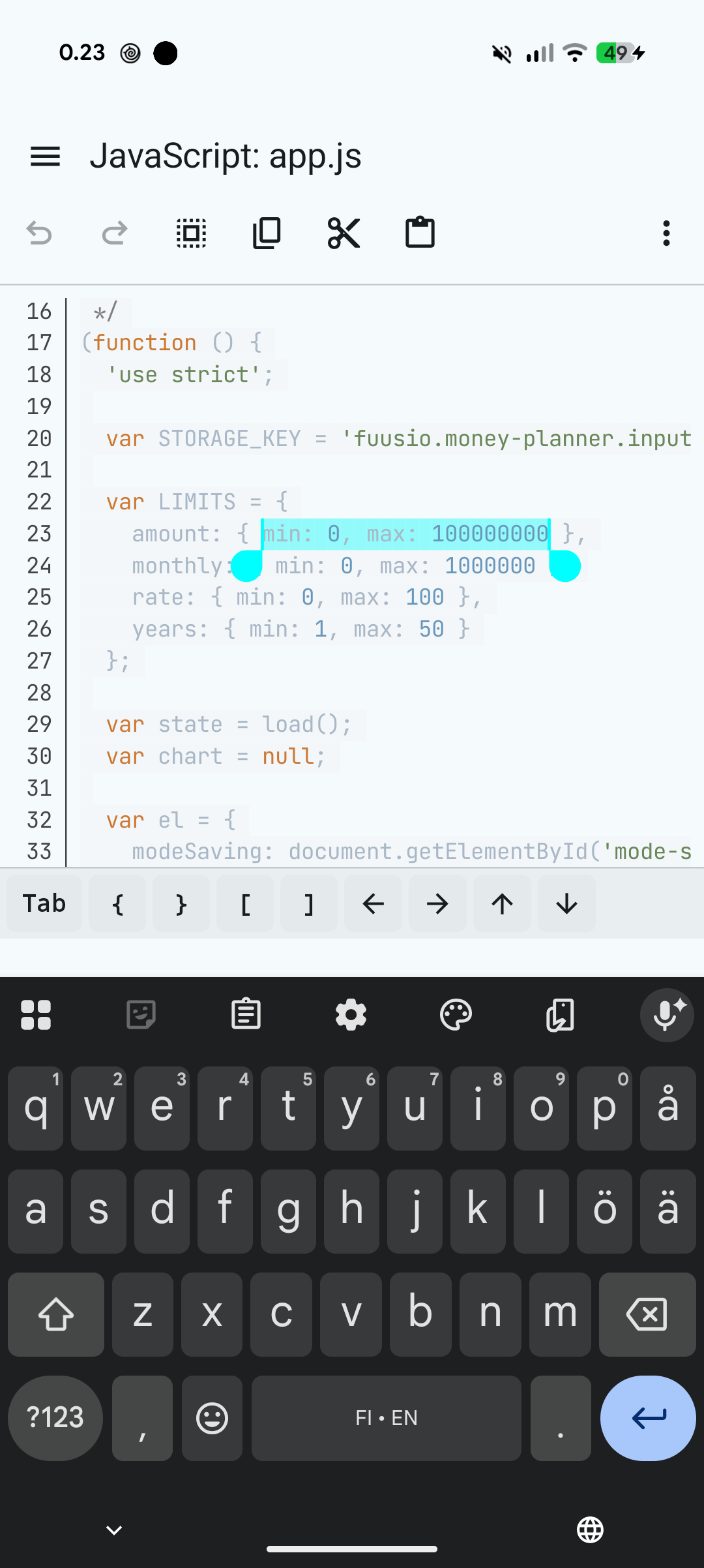Viewport: 704px width, 1568px height.
Task: Tap the blue Enter key
Action: click(x=648, y=1418)
